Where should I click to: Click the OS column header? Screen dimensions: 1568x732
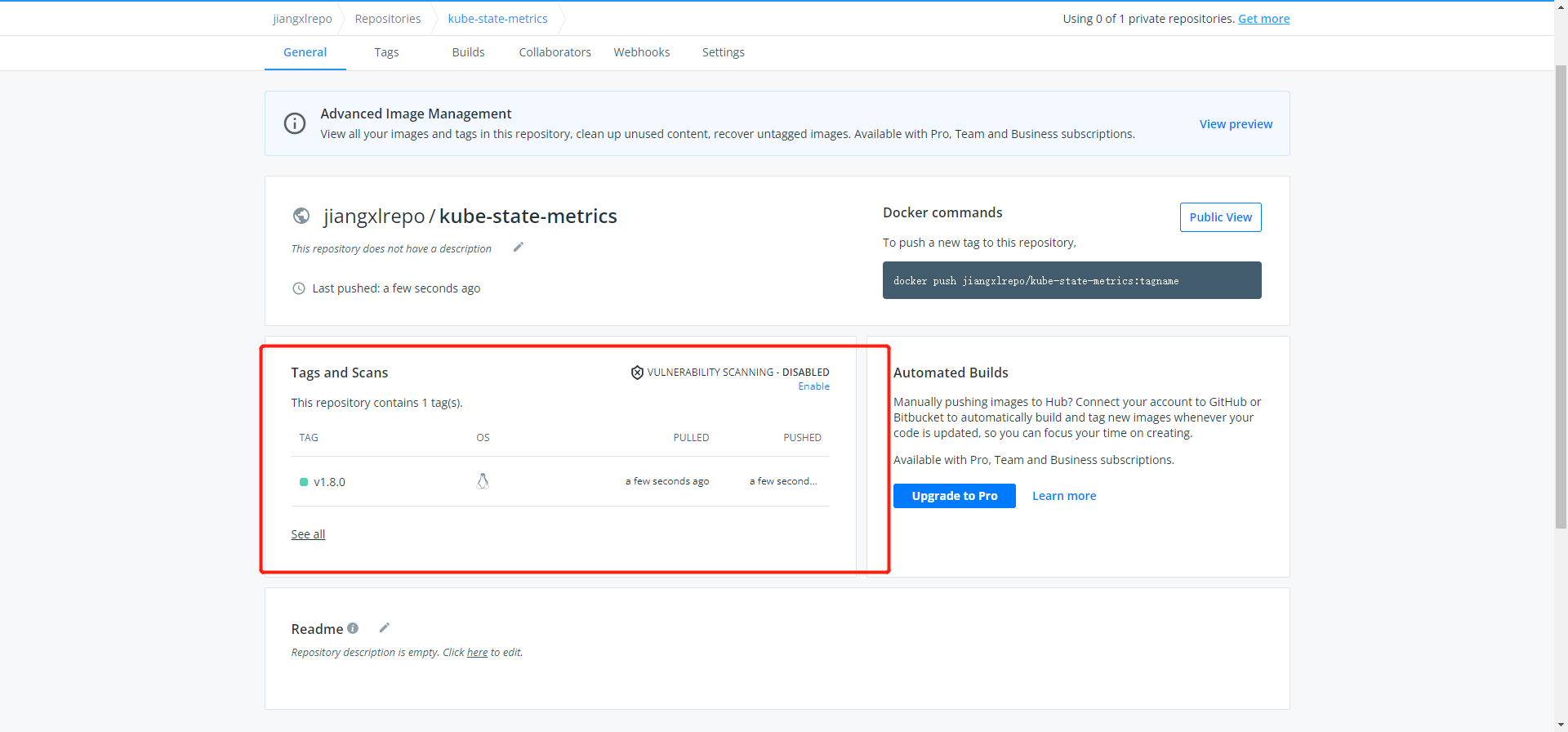(x=483, y=438)
